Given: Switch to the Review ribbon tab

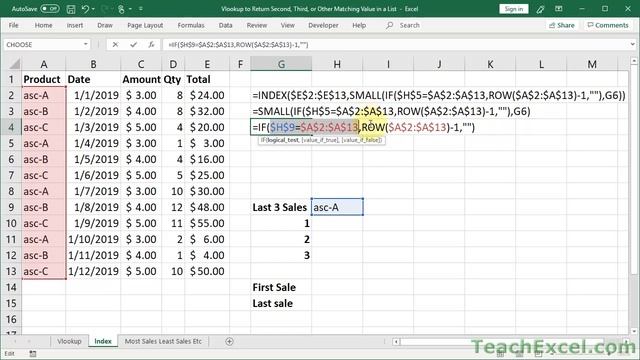Looking at the screenshot, I should (x=257, y=25).
